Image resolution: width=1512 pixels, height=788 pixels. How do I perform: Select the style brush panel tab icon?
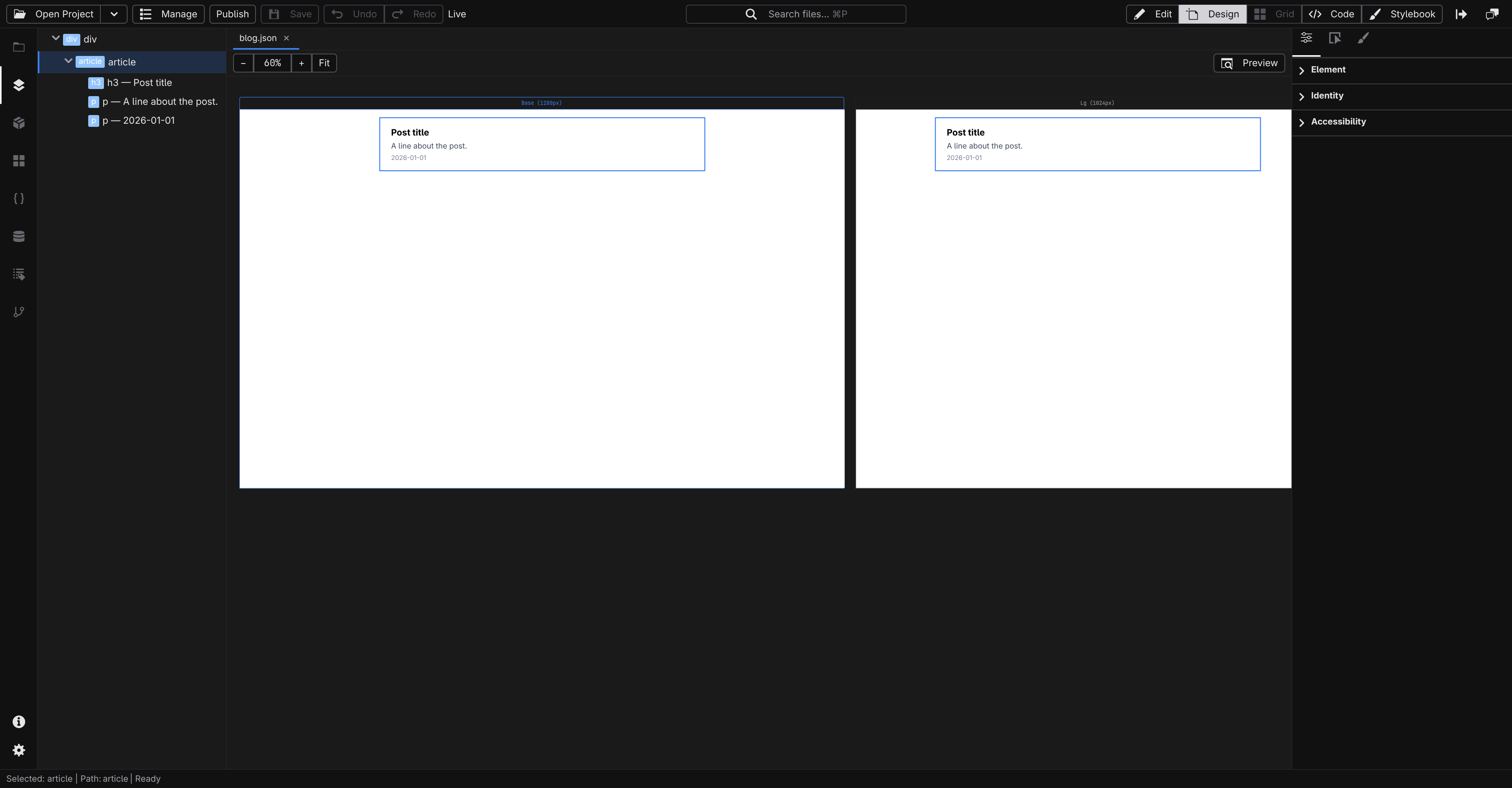pos(1364,38)
